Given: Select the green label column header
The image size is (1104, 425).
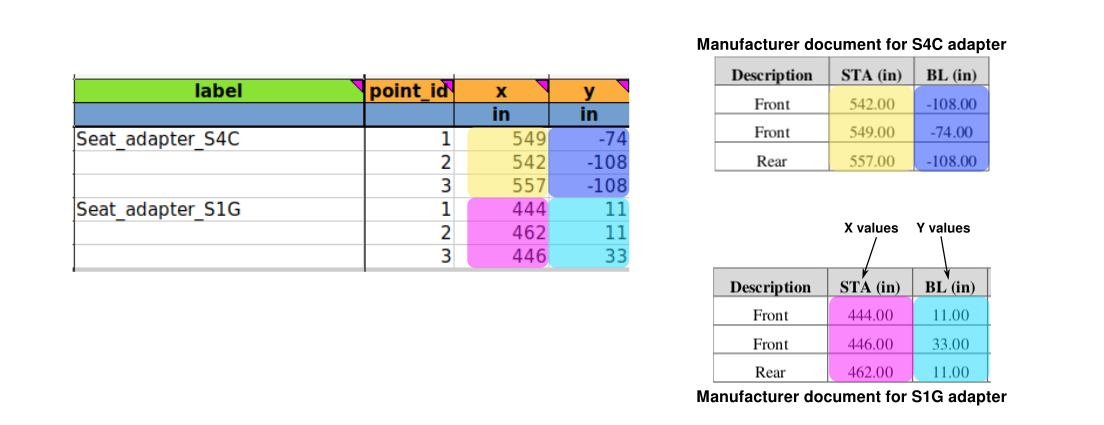Looking at the screenshot, I should (218, 92).
